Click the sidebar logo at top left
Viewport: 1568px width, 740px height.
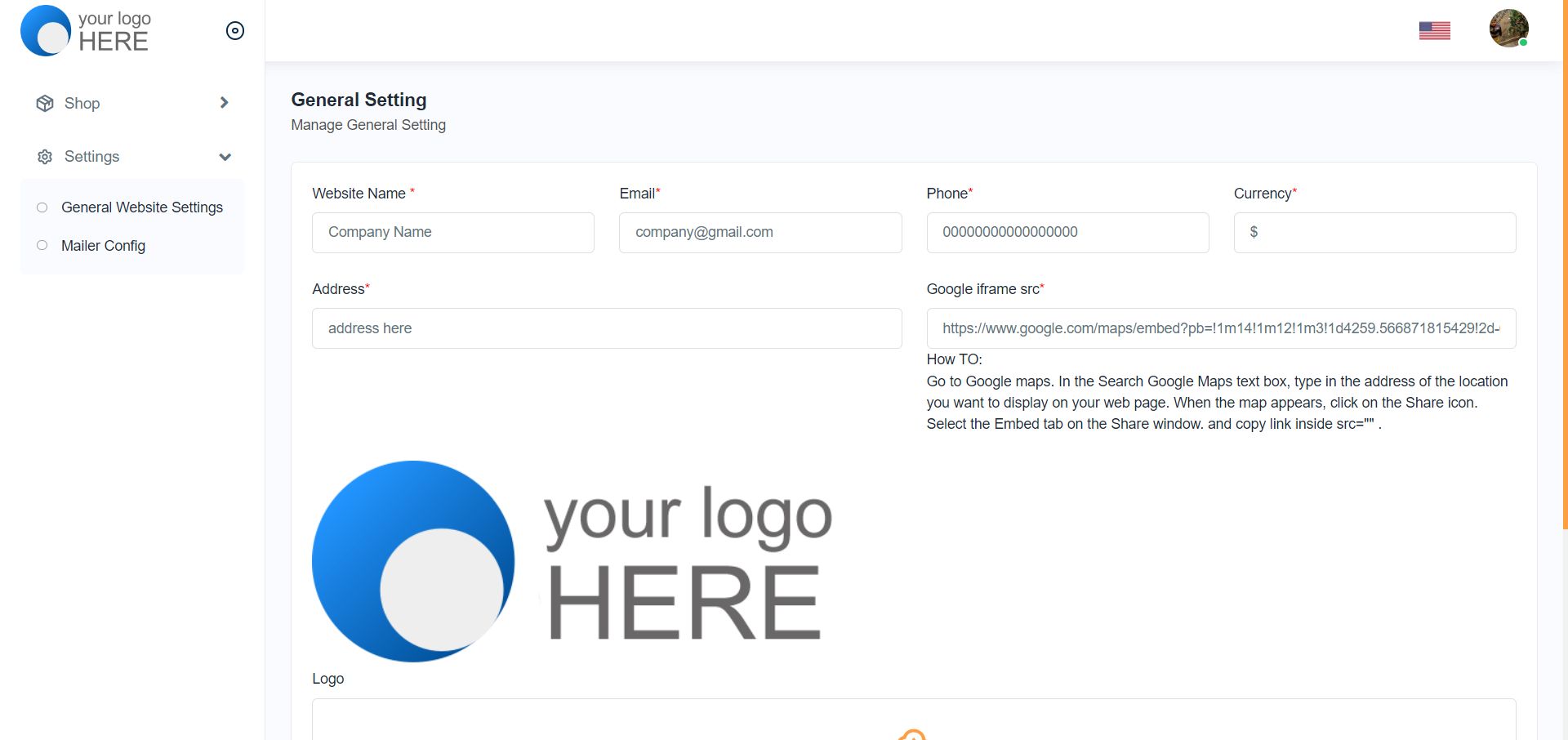[x=86, y=30]
